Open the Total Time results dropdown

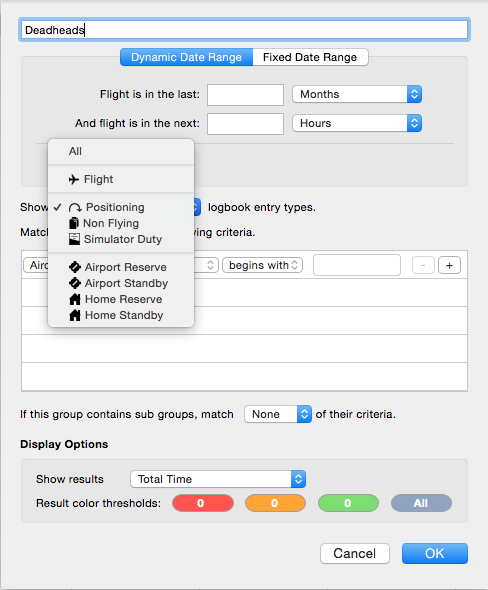pos(218,479)
